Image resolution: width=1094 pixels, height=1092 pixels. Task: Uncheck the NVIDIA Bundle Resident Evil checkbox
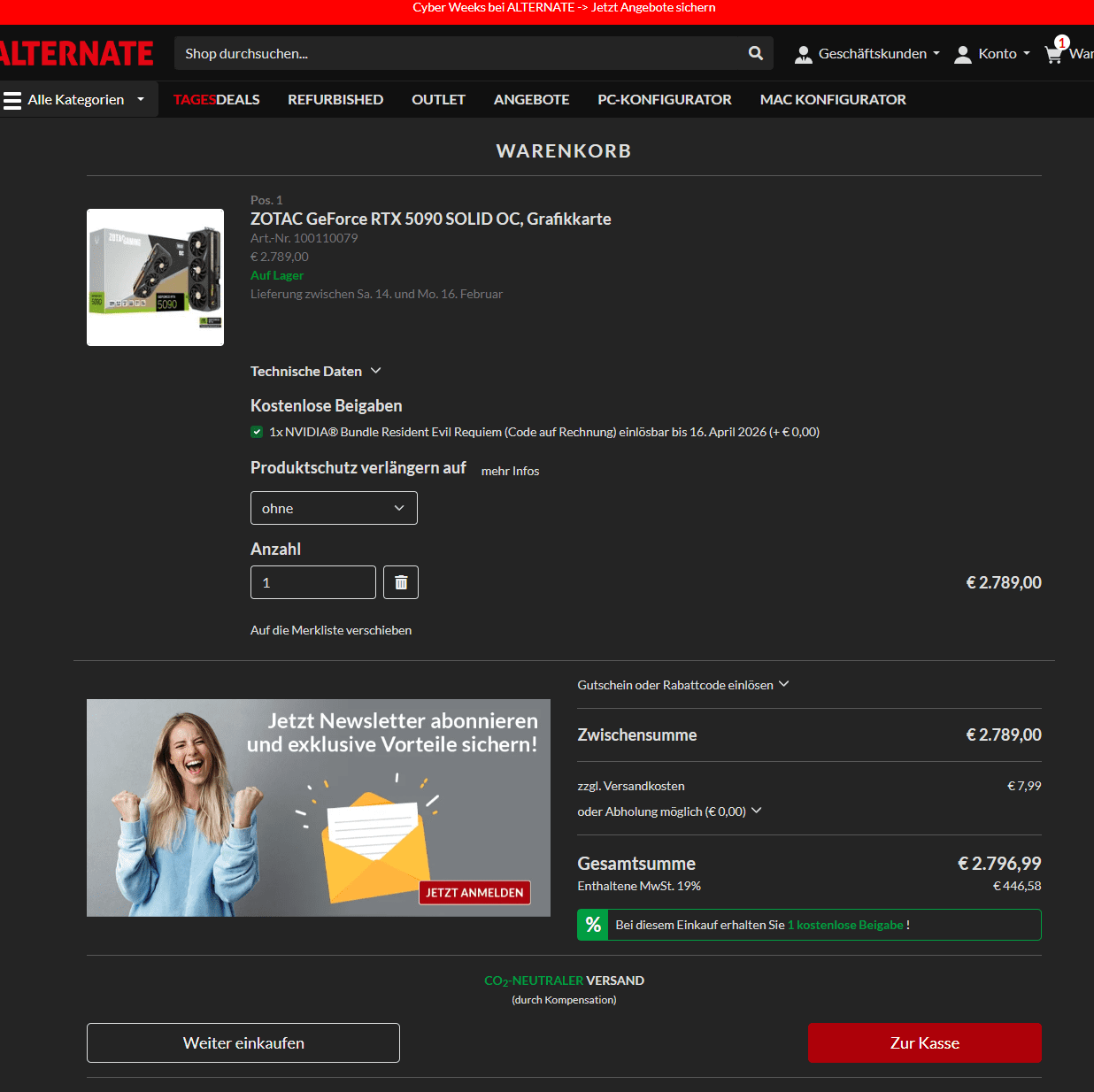pos(257,432)
